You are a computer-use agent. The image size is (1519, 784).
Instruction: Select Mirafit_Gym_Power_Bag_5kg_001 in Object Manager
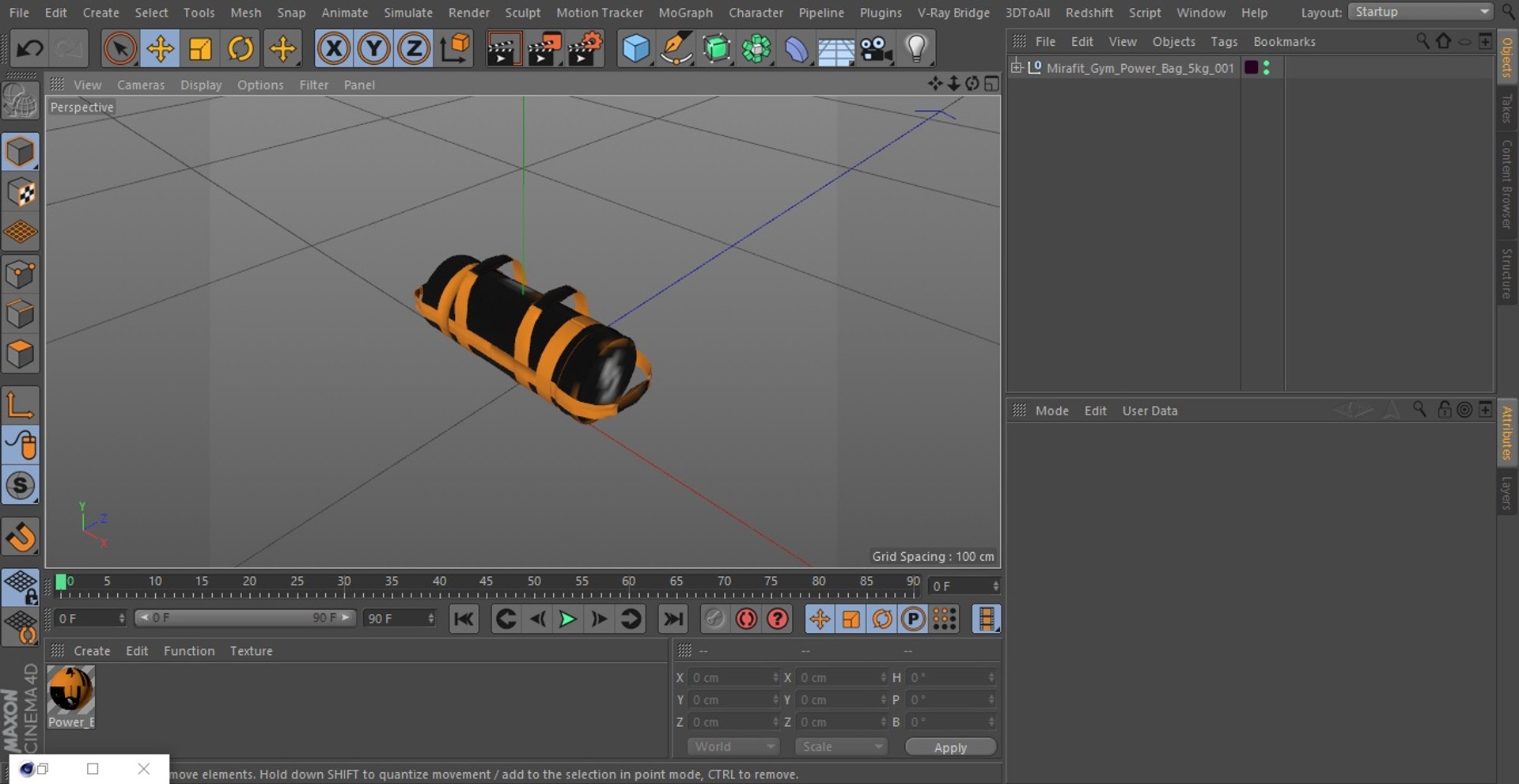1140,68
